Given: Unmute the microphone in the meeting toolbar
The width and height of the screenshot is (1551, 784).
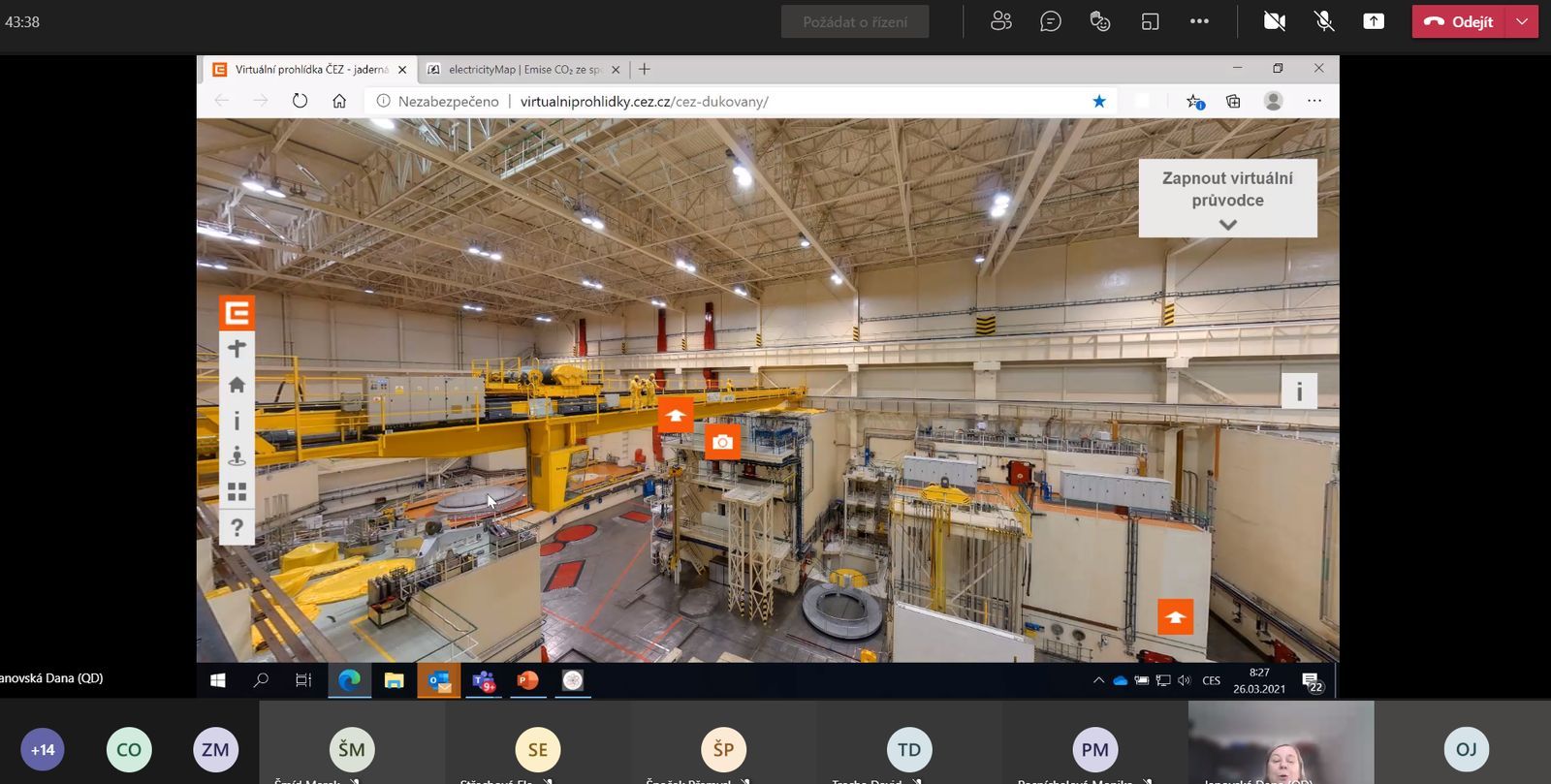Looking at the screenshot, I should tap(1323, 21).
